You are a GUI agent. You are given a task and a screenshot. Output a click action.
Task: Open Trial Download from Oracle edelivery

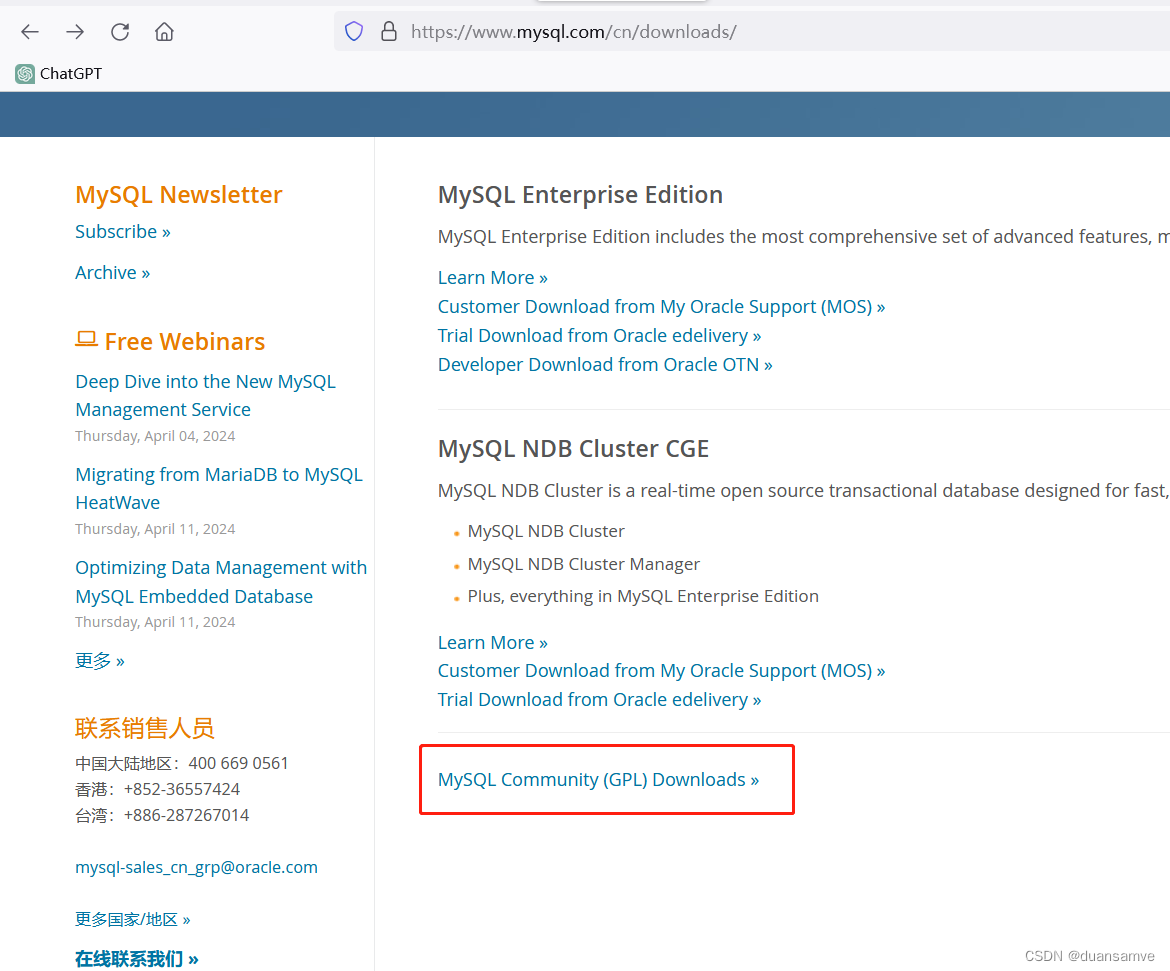[599, 335]
